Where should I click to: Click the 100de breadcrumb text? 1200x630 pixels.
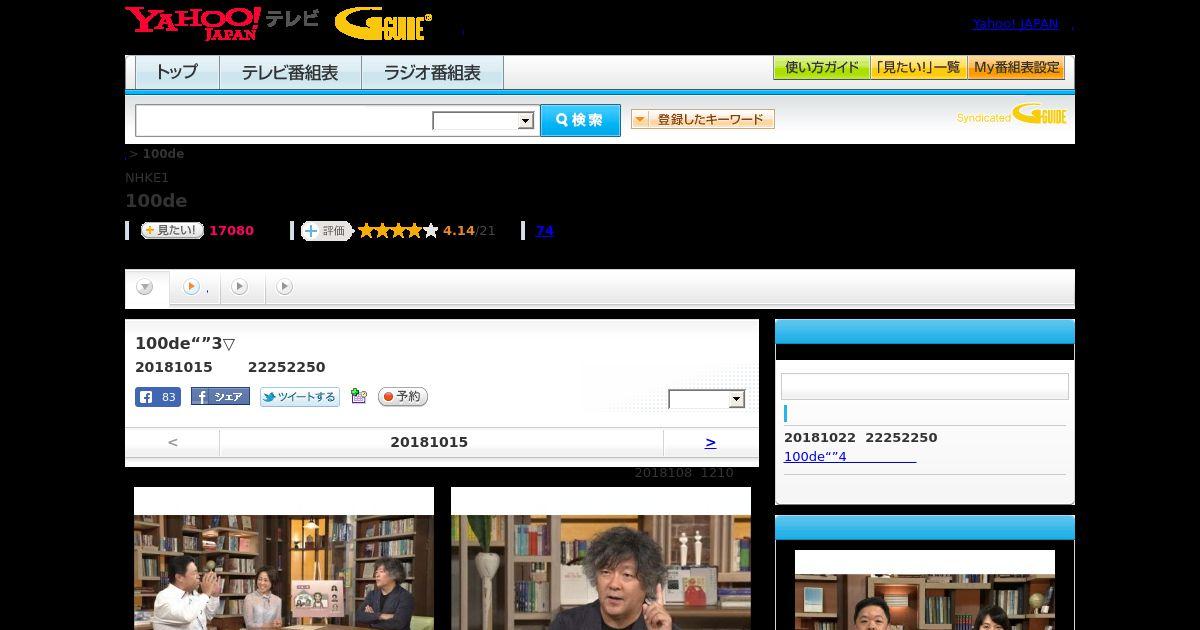[x=163, y=154]
